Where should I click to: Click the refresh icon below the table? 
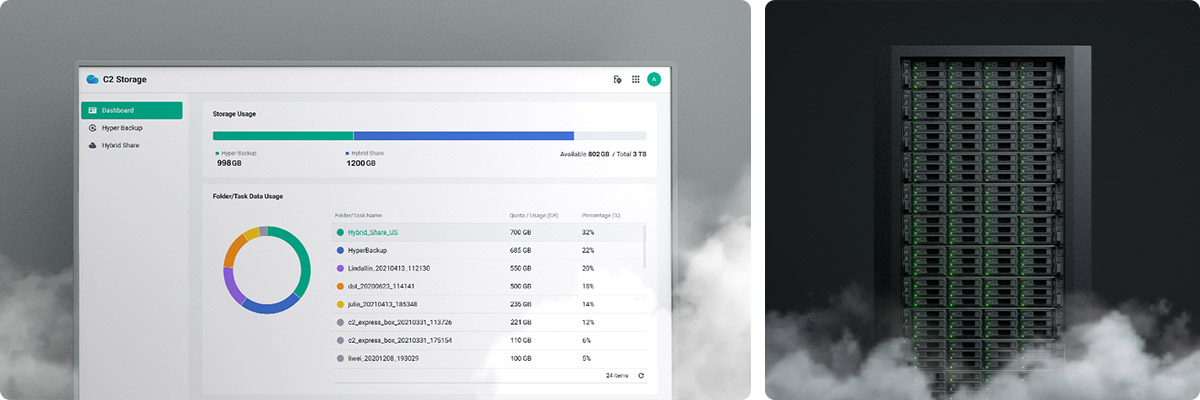pos(641,376)
